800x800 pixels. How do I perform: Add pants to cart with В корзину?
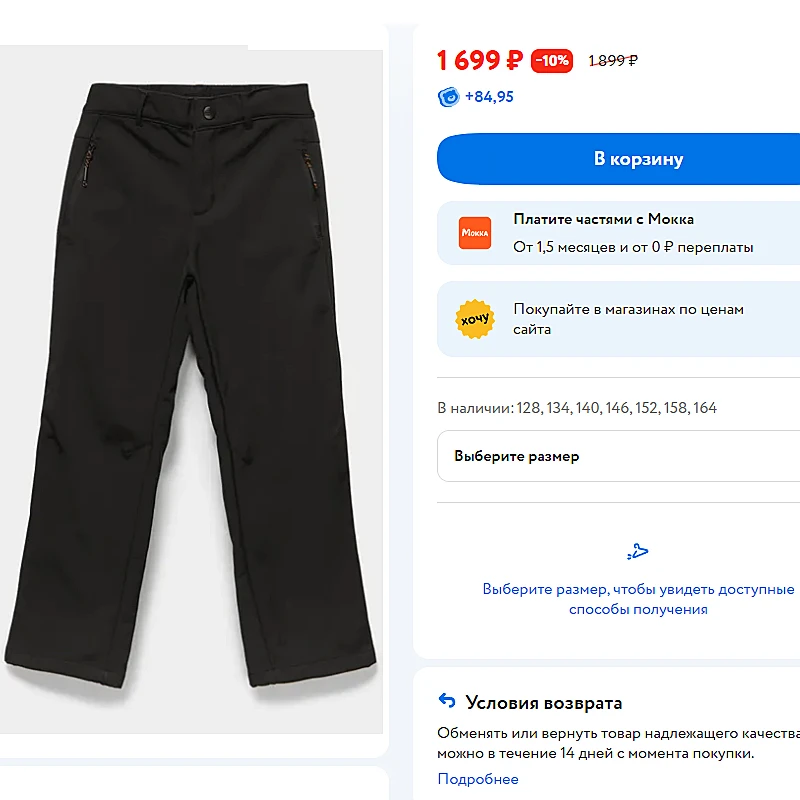(618, 159)
